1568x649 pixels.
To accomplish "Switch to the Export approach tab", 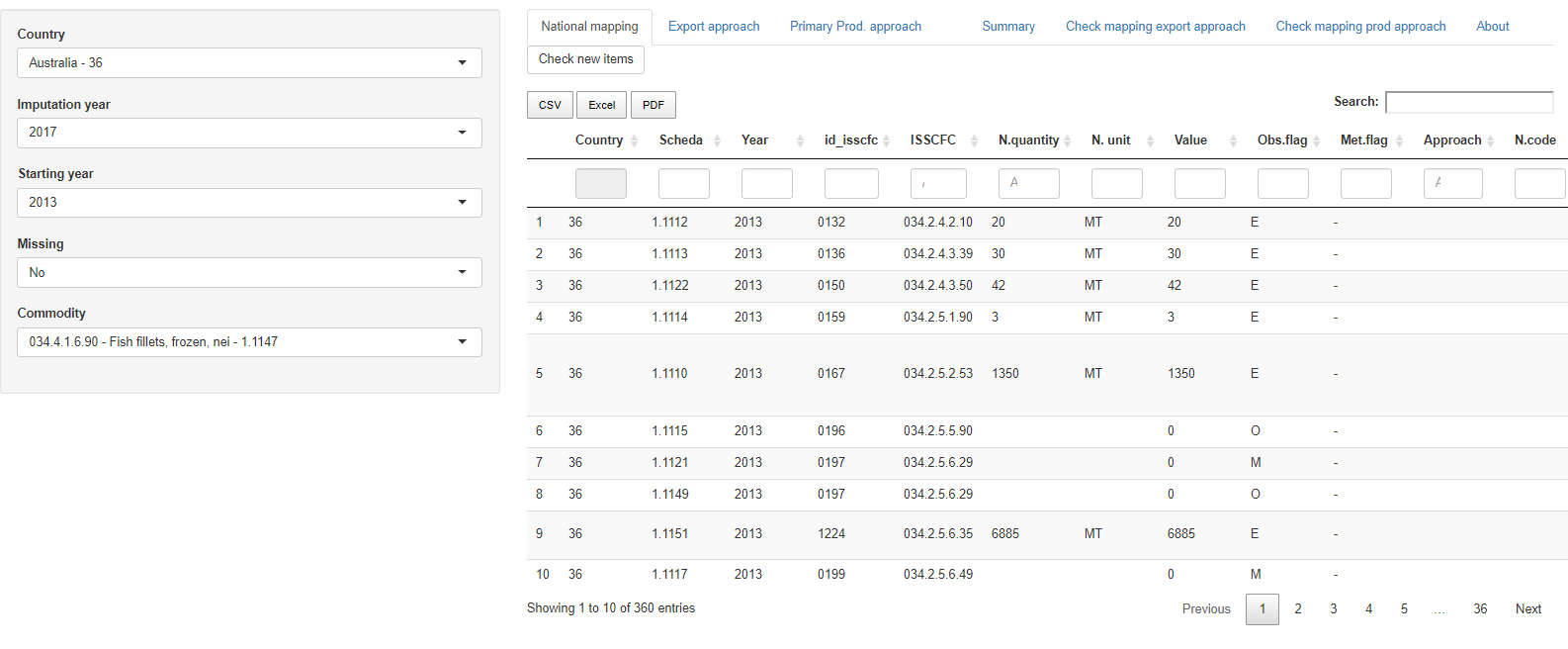I will 714,27.
